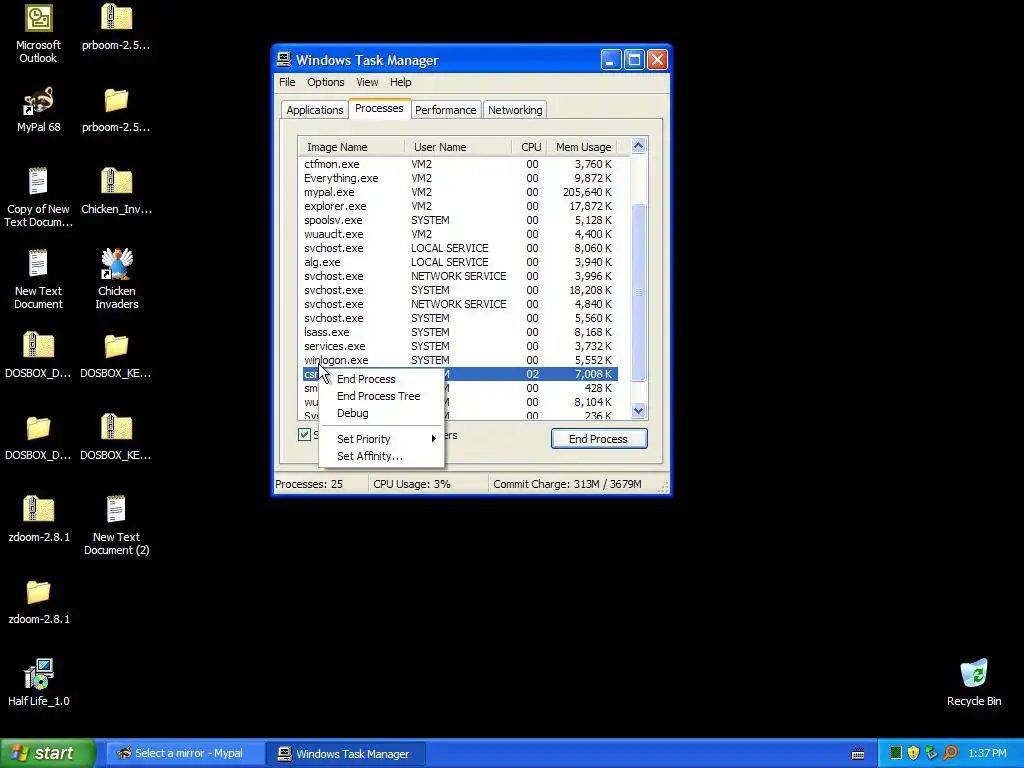The width and height of the screenshot is (1024, 768).
Task: Click the yellow security shield tray icon
Action: pyautogui.click(x=913, y=753)
